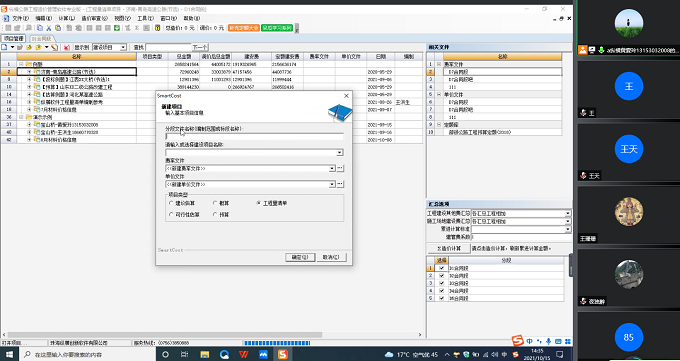Viewport: 680px width, 361px height.
Task: Click the orange banner button in toolbar
Action: (244, 28)
